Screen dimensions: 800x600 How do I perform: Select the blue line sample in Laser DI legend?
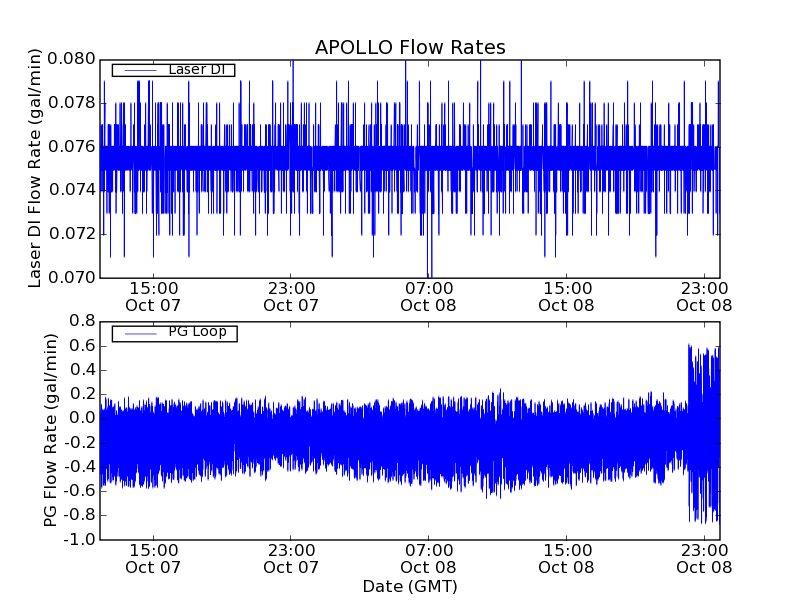pyautogui.click(x=140, y=70)
